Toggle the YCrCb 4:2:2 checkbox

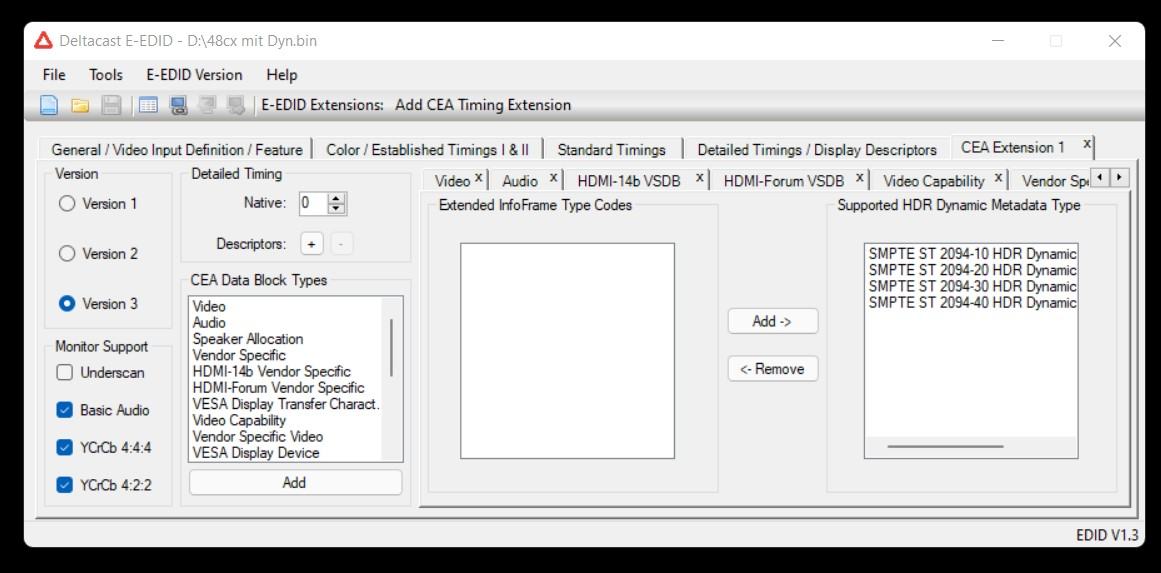coord(65,486)
